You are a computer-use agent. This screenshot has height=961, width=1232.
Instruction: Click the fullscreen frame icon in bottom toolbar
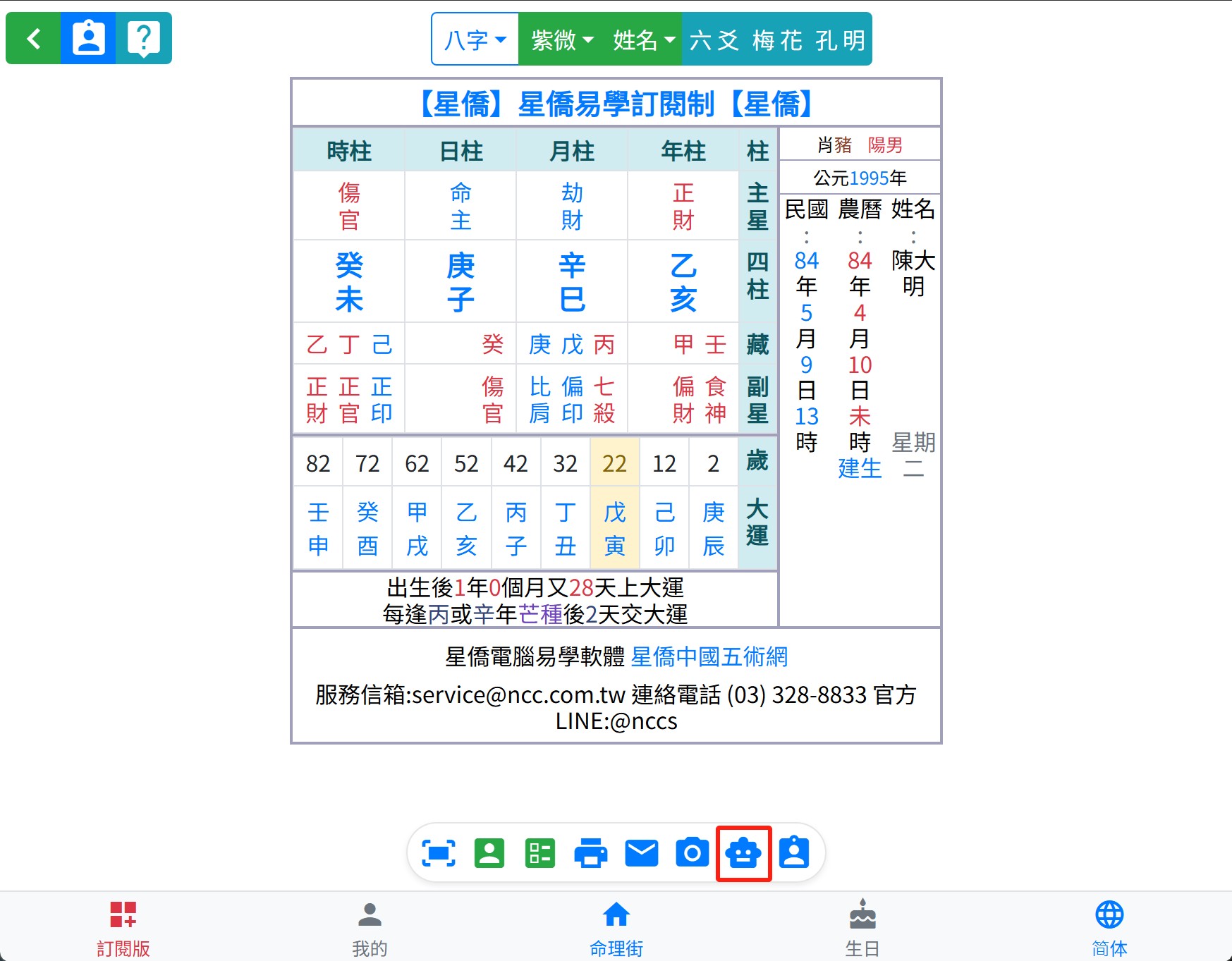click(x=438, y=853)
